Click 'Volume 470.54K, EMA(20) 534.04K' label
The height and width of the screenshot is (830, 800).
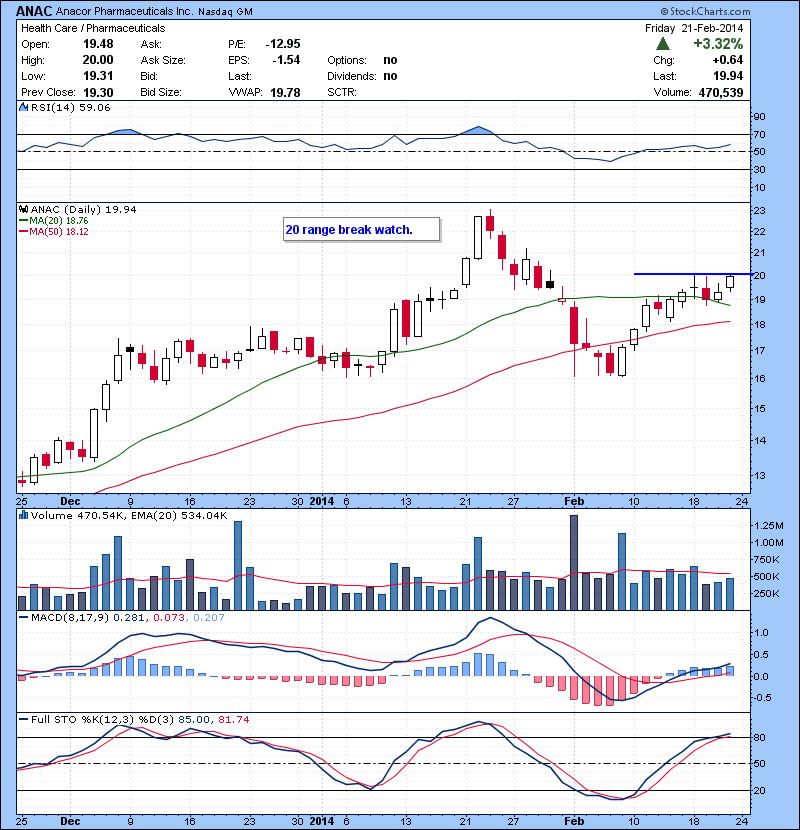129,515
